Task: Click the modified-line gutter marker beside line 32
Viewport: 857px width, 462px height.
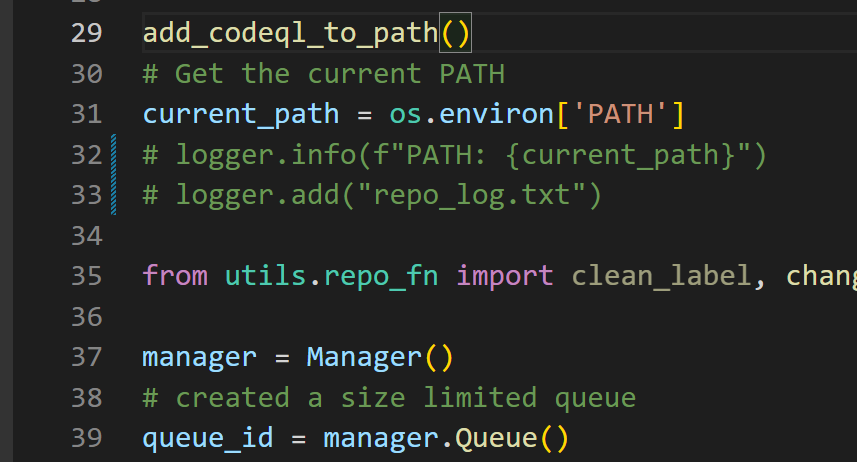Action: (x=112, y=155)
